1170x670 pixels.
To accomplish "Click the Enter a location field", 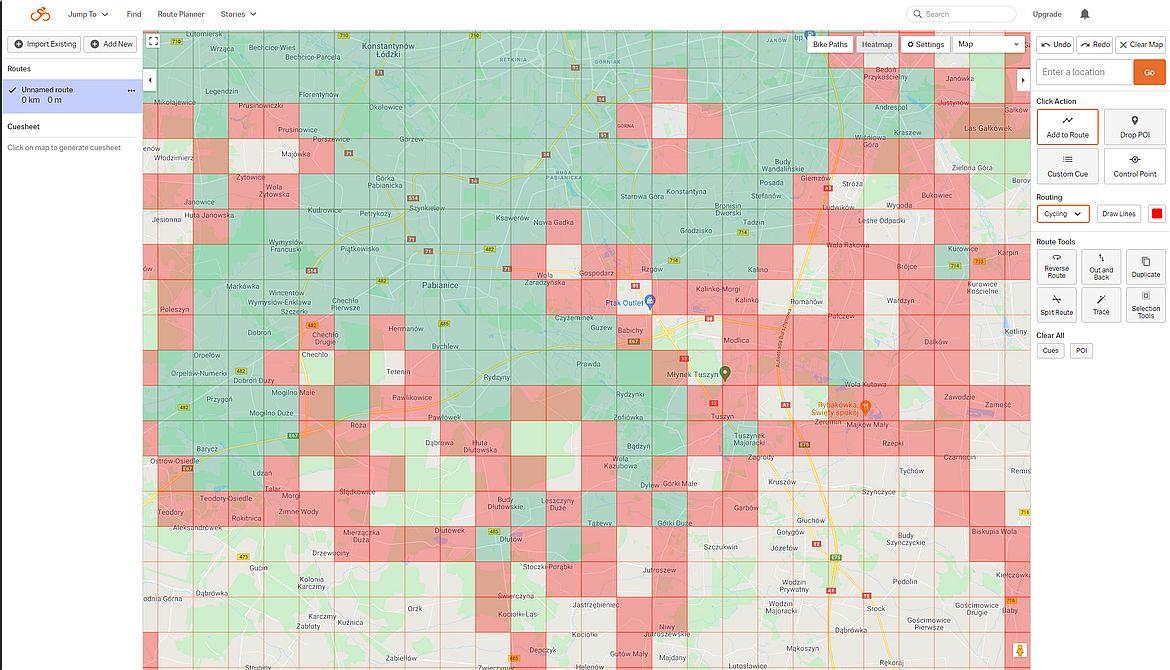I will pyautogui.click(x=1085, y=72).
